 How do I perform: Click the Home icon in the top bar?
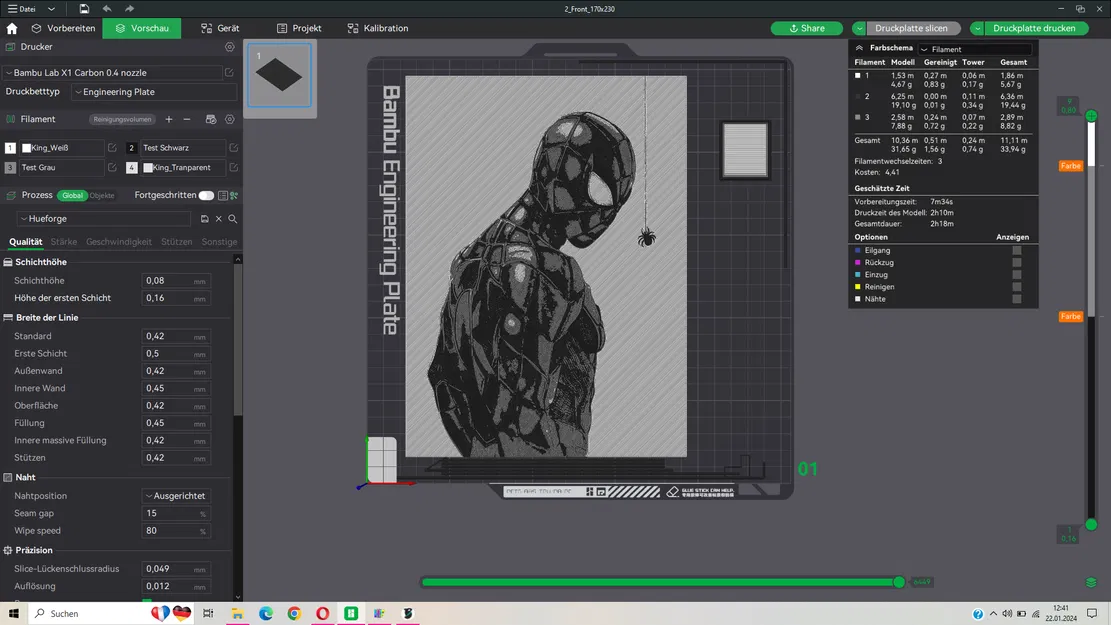[x=10, y=28]
